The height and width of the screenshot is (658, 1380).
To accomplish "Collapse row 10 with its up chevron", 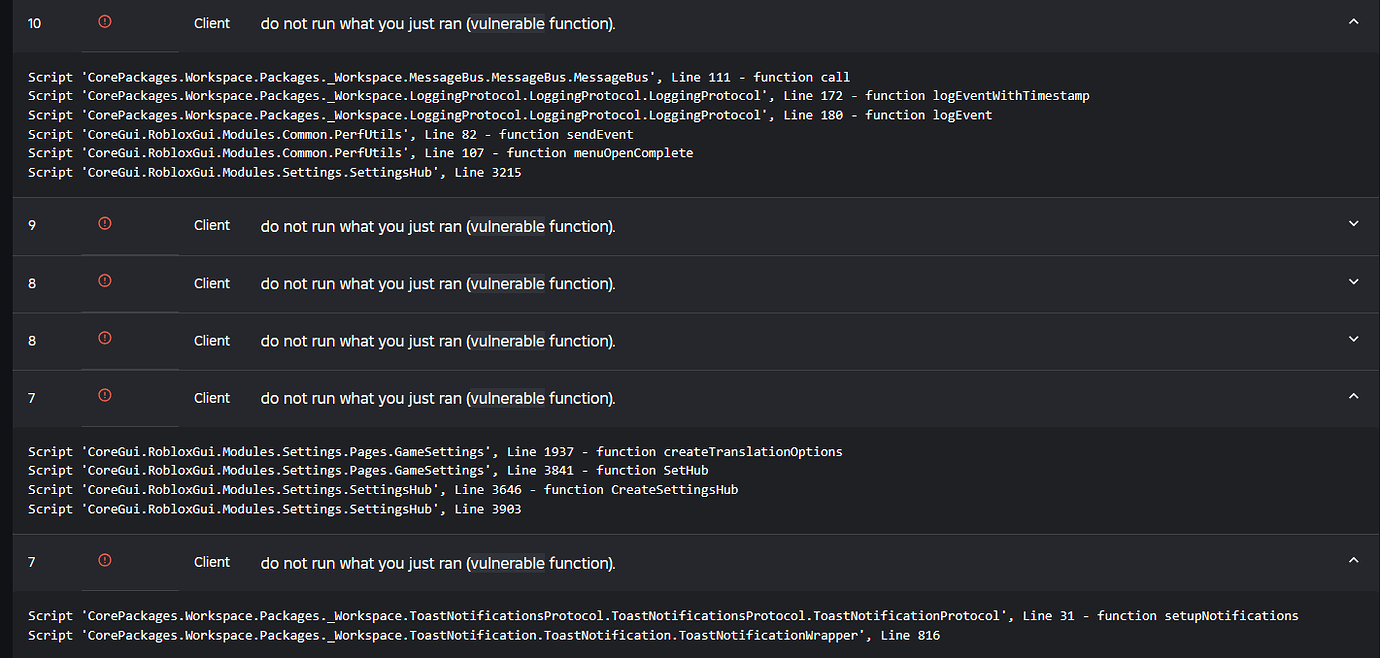I will 1354,21.
